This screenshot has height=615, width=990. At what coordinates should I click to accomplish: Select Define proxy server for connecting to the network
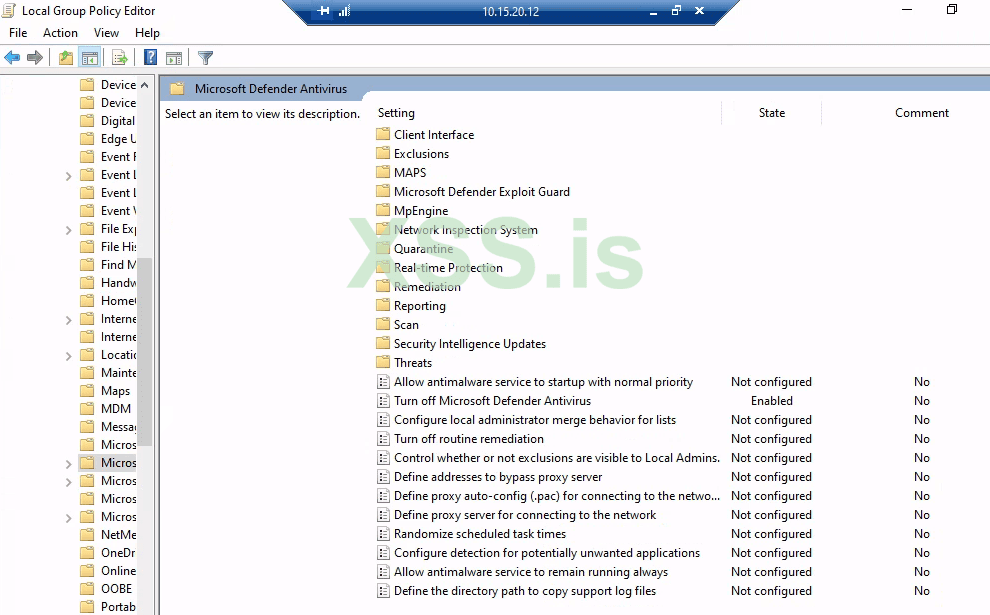[x=525, y=515]
